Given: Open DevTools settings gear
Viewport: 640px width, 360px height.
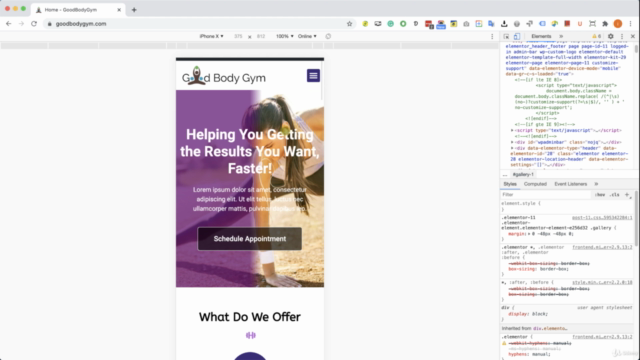Looking at the screenshot, I should [x=611, y=36].
